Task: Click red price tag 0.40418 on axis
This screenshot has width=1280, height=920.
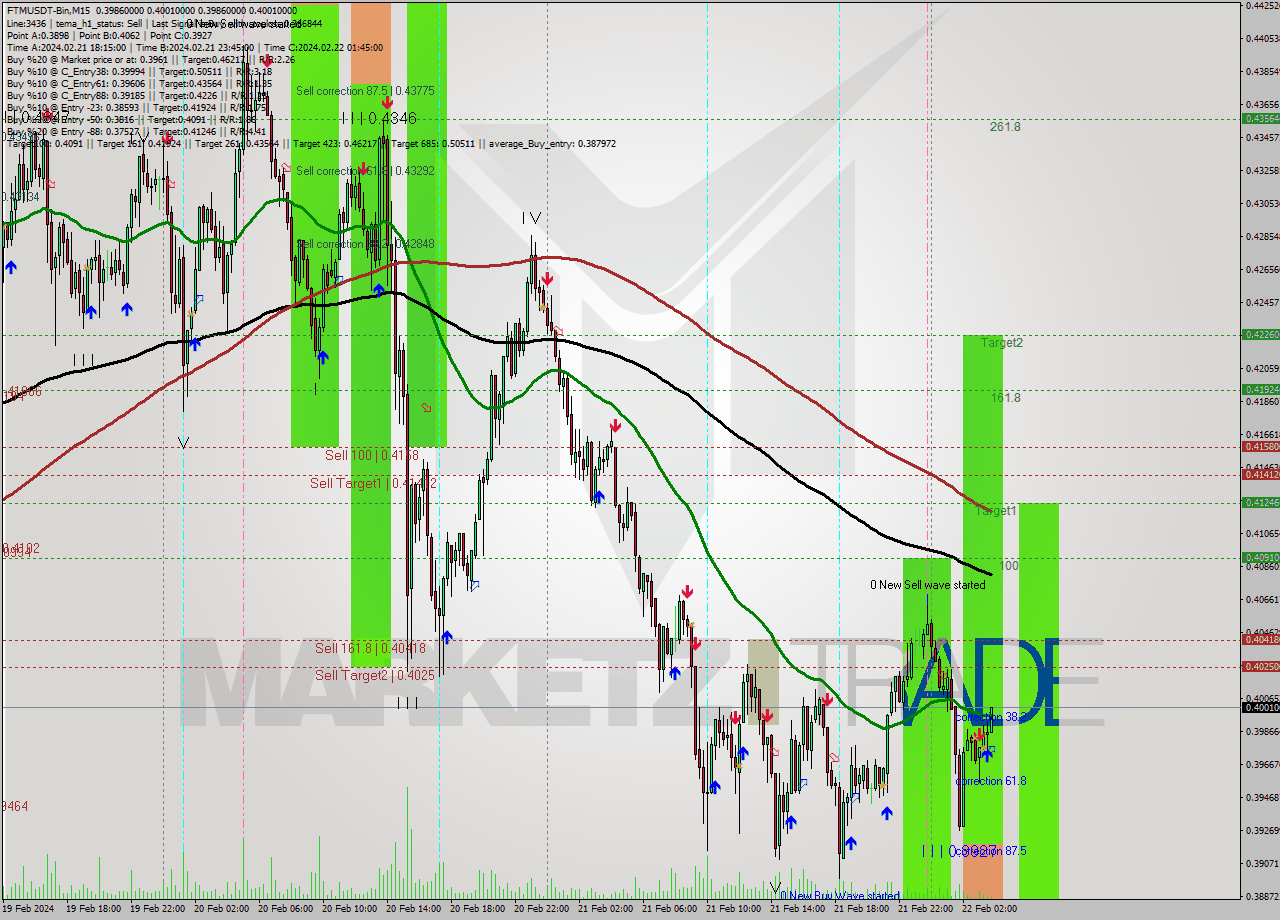Action: [x=1260, y=639]
